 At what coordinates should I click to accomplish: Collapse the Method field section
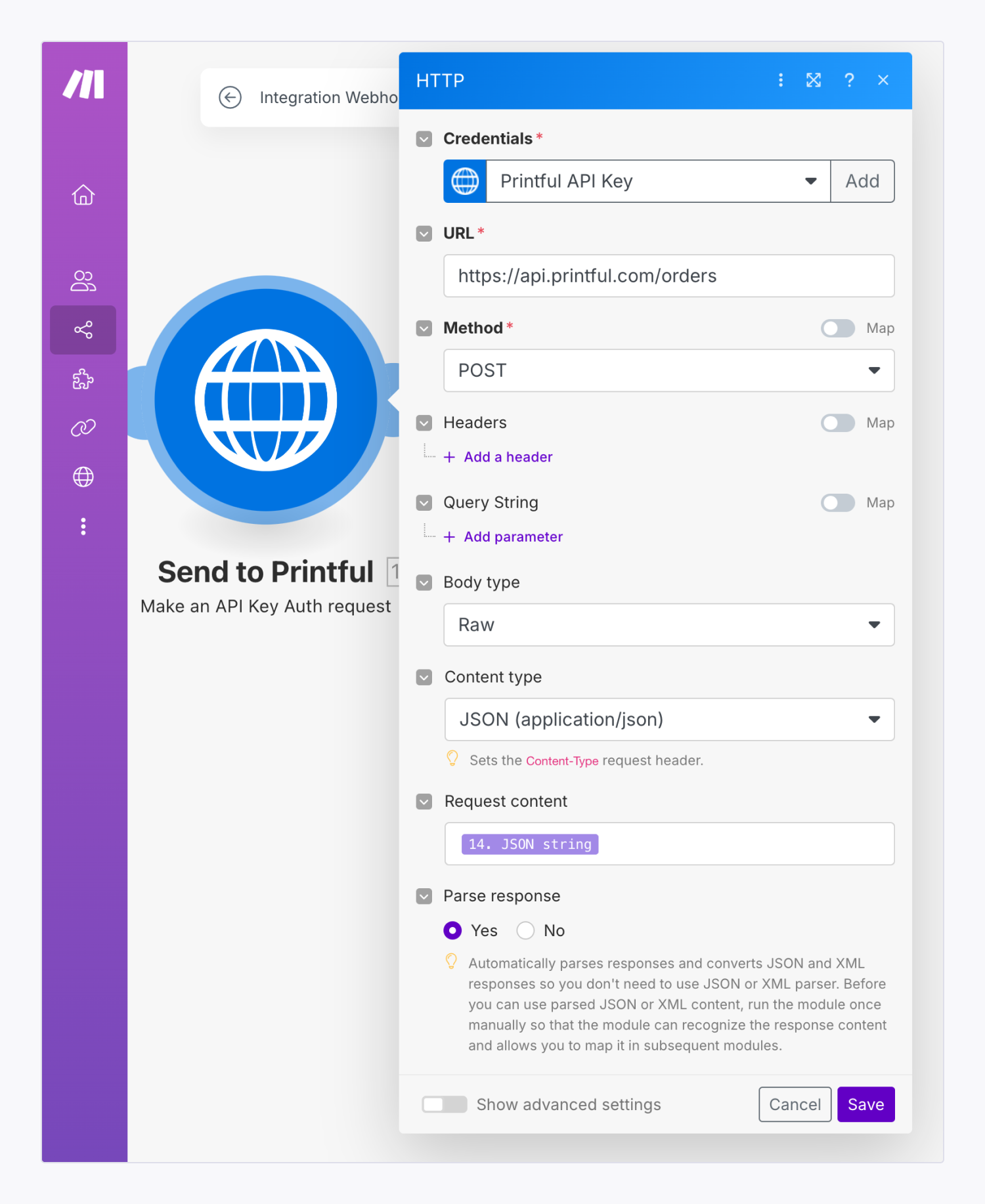424,328
